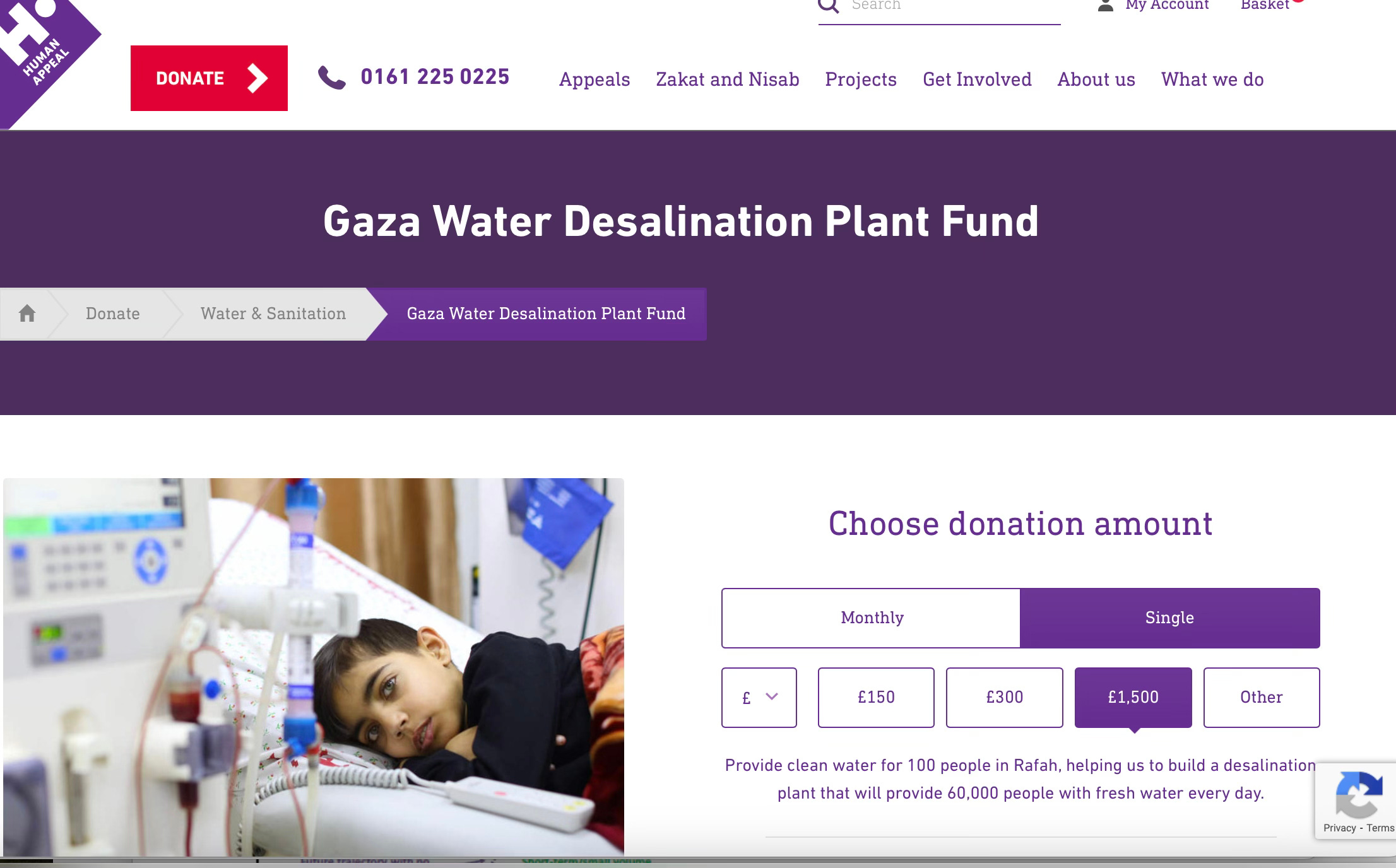Image resolution: width=1396 pixels, height=868 pixels.
Task: Choose the £300 donation amount
Action: point(1004,697)
